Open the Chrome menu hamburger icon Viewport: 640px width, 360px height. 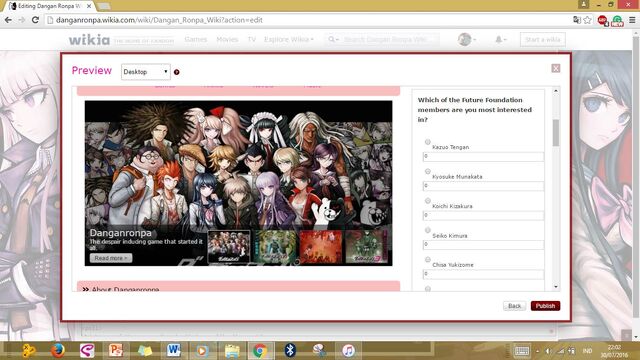[x=632, y=20]
